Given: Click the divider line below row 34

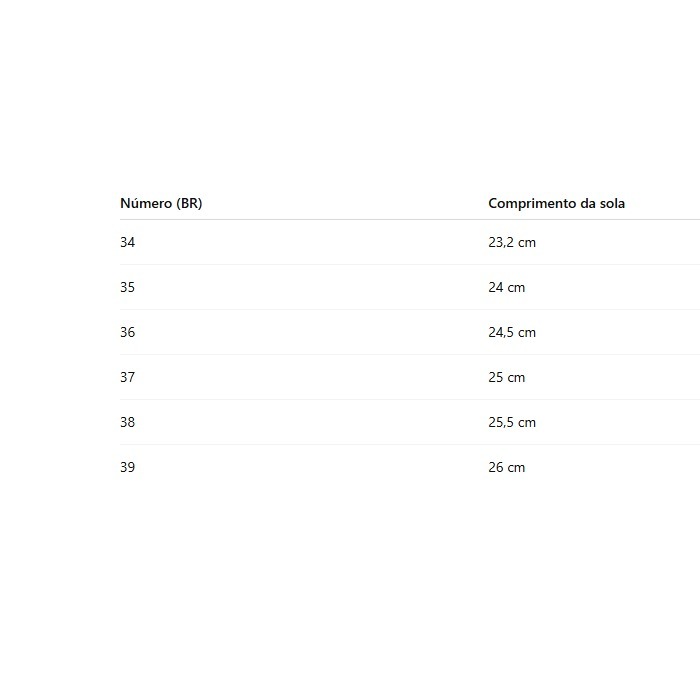Looking at the screenshot, I should pos(400,264).
